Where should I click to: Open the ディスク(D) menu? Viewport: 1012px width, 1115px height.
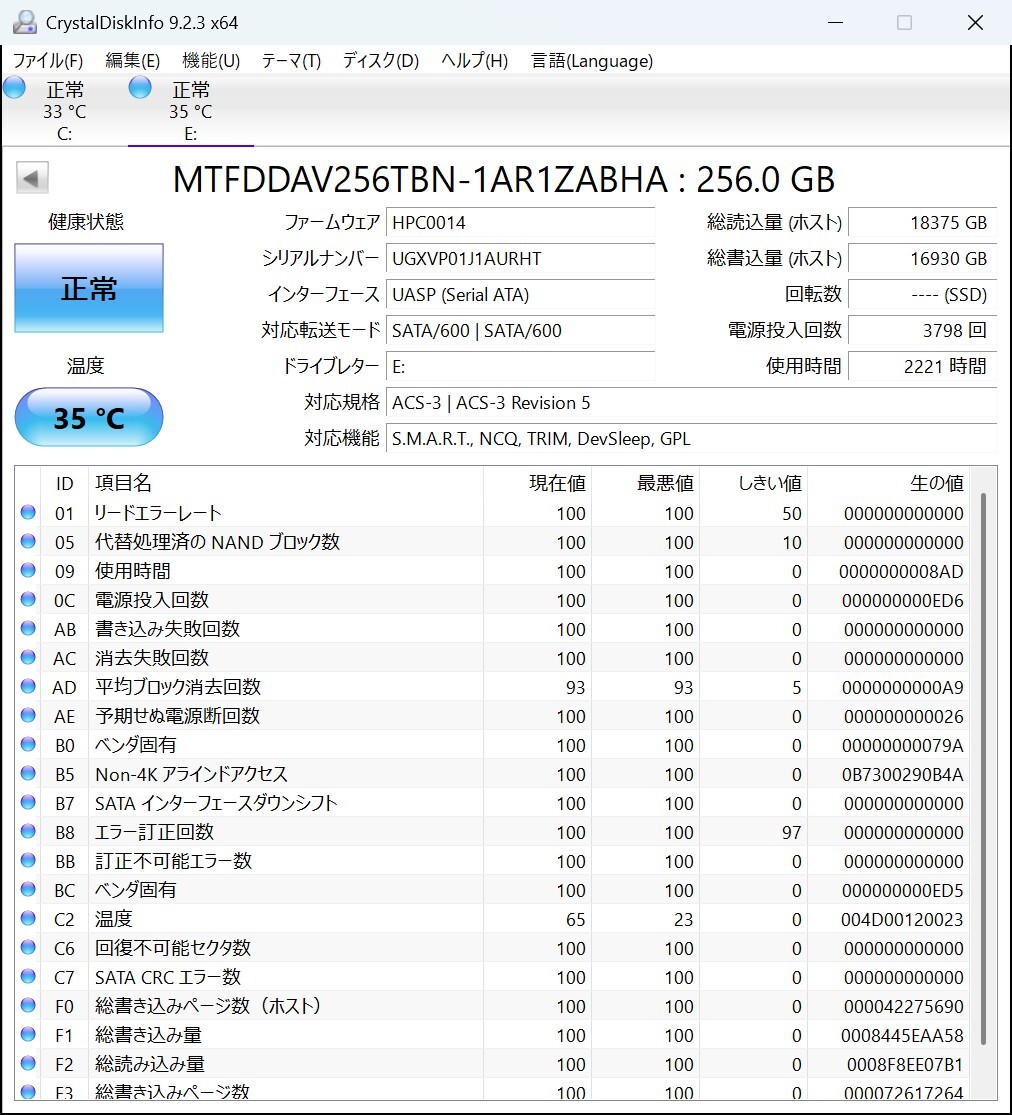pyautogui.click(x=380, y=60)
